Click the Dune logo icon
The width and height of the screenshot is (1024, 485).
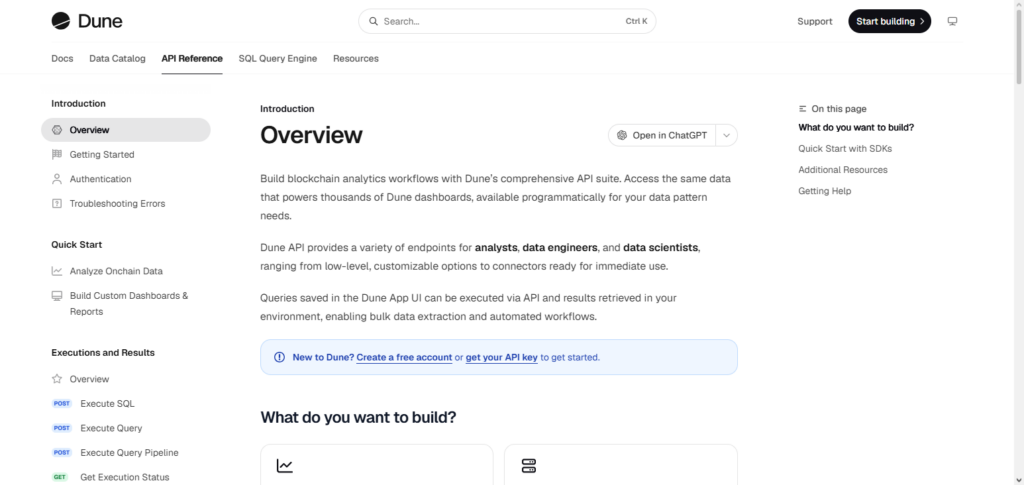click(61, 21)
